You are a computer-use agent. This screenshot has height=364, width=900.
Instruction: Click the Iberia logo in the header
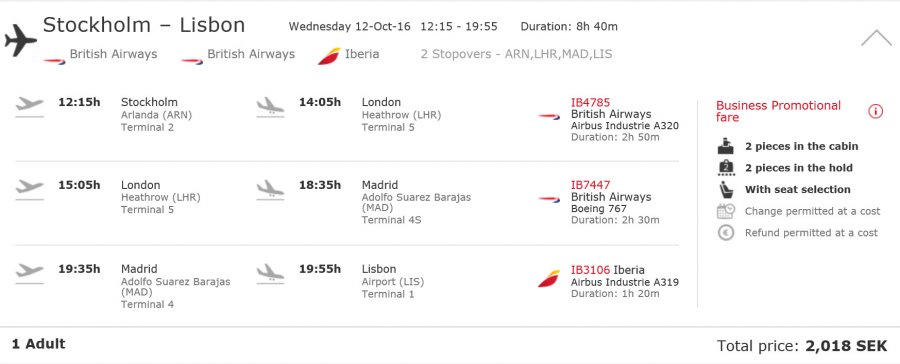coord(329,56)
